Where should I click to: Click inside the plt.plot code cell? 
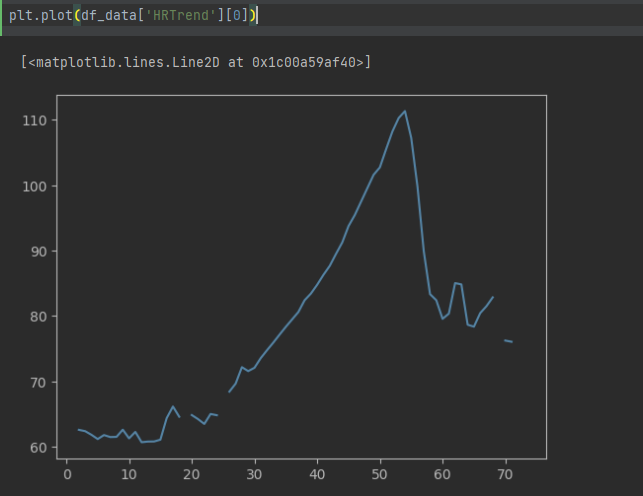point(400,15)
